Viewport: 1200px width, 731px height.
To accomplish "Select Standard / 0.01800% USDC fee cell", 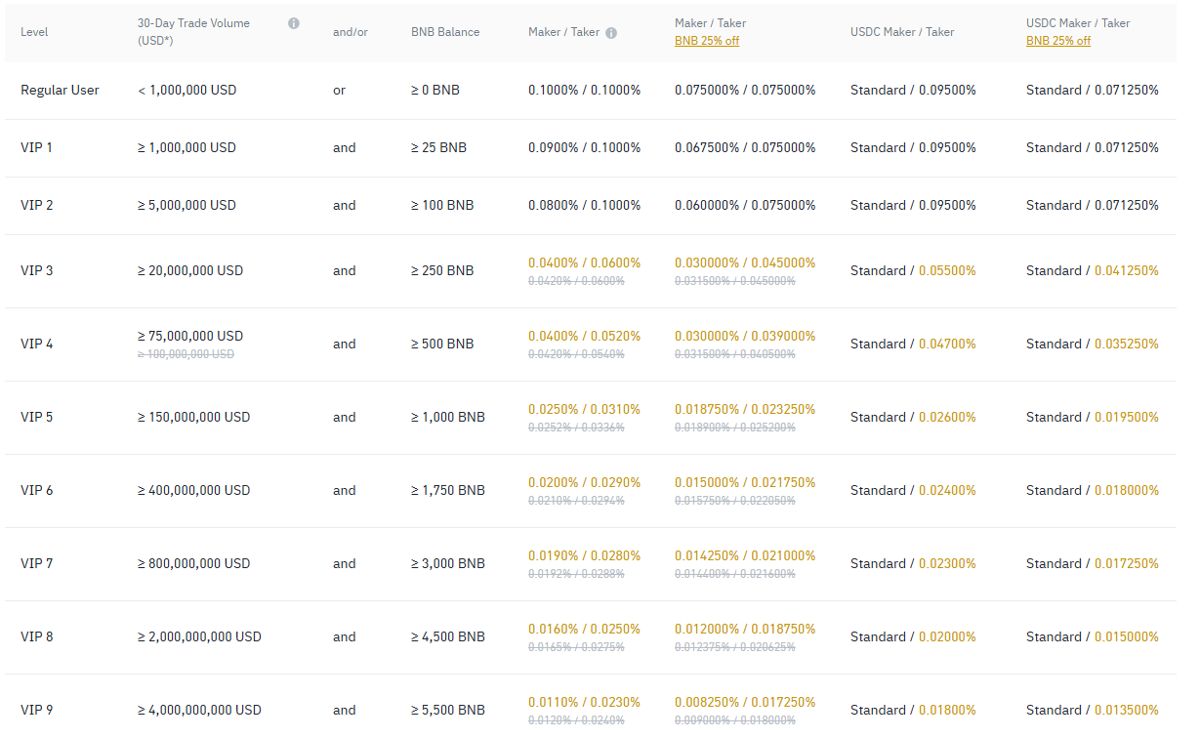I will tap(912, 710).
